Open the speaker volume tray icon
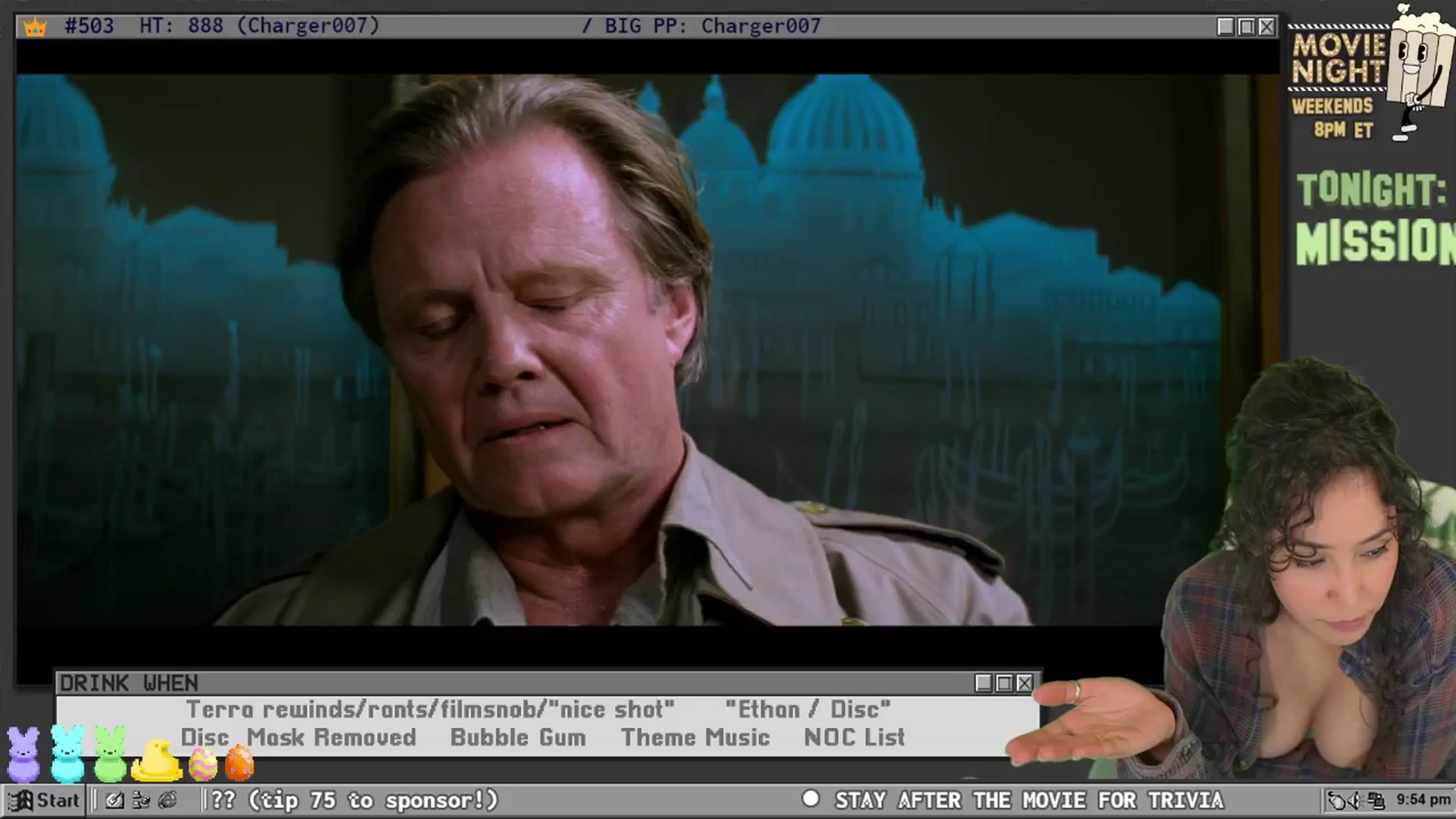 (x=1357, y=800)
